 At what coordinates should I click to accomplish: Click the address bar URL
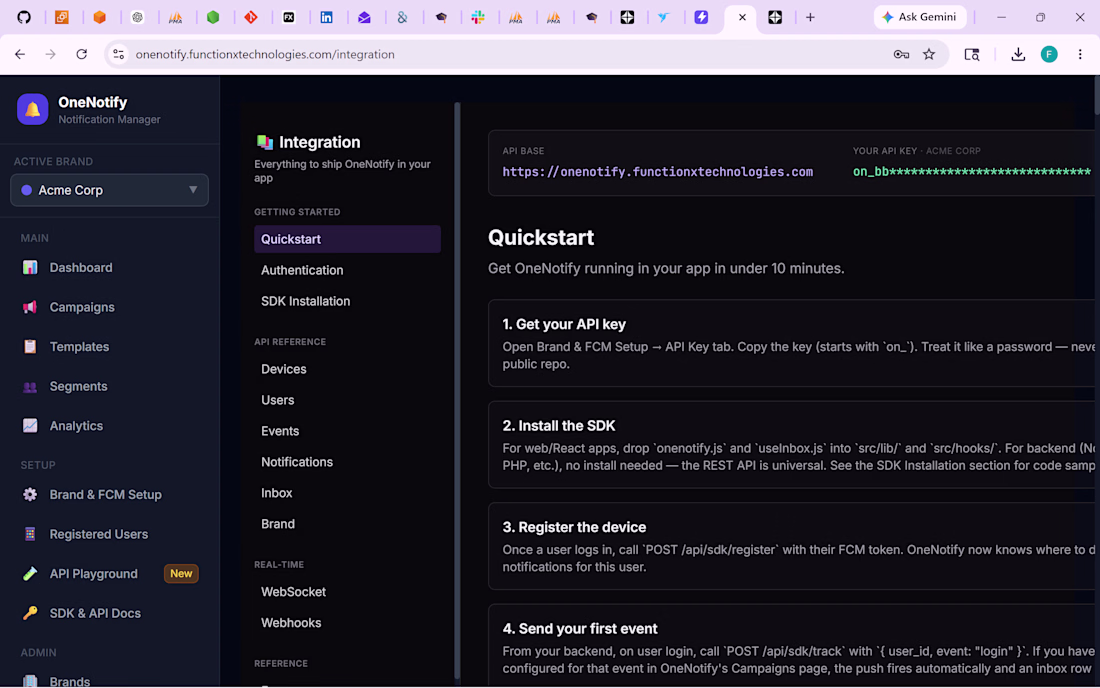tap(265, 54)
